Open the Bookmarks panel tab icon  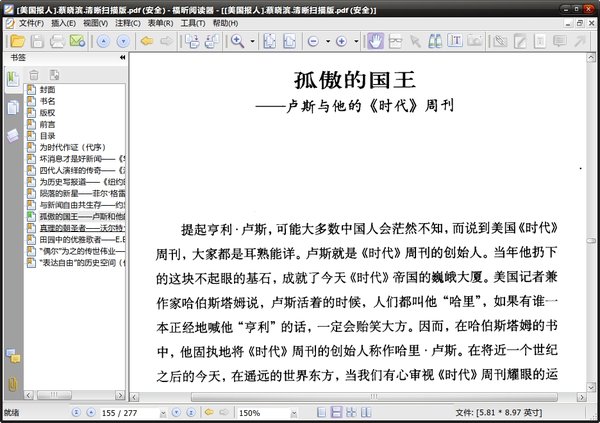pos(13,79)
